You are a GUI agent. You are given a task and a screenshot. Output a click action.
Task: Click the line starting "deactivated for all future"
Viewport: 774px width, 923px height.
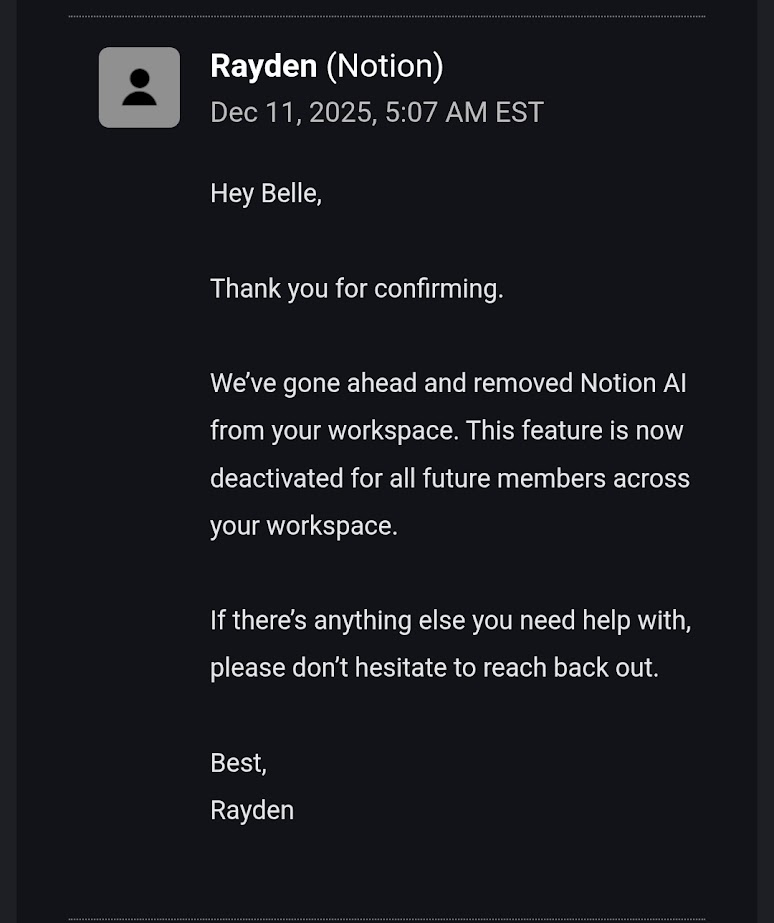449,478
